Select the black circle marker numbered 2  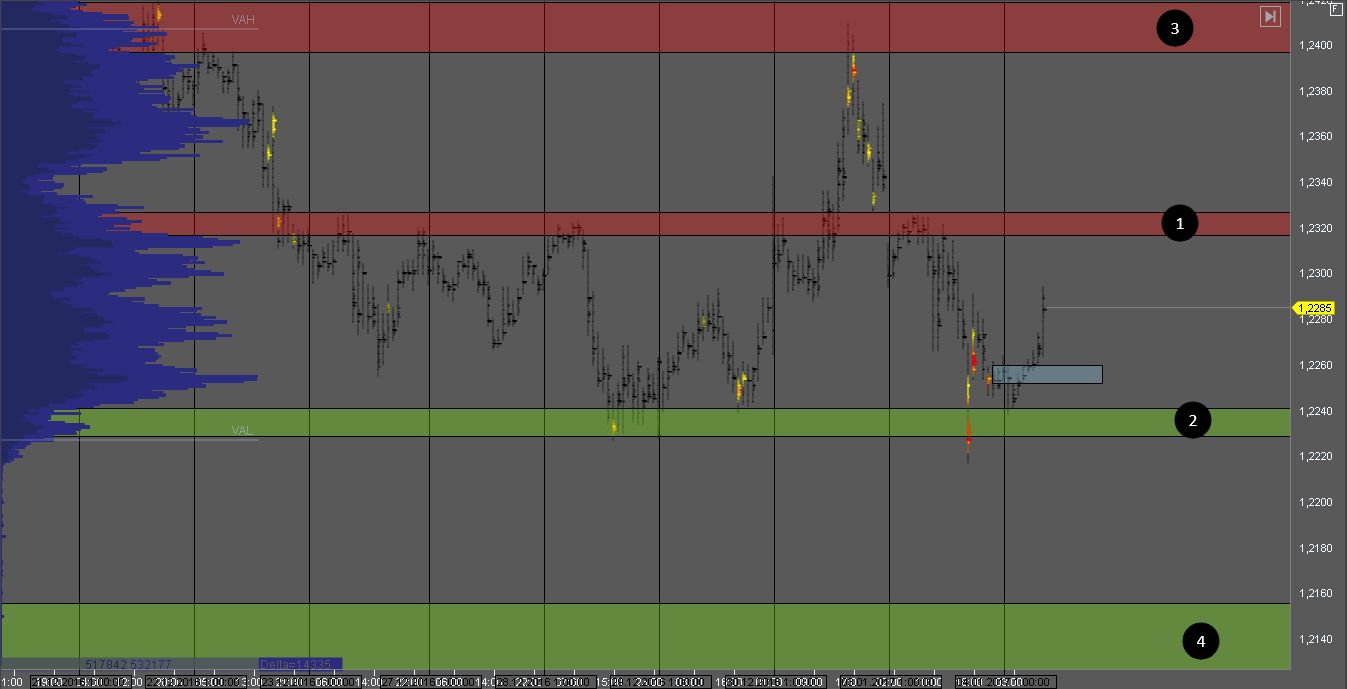tap(1192, 421)
